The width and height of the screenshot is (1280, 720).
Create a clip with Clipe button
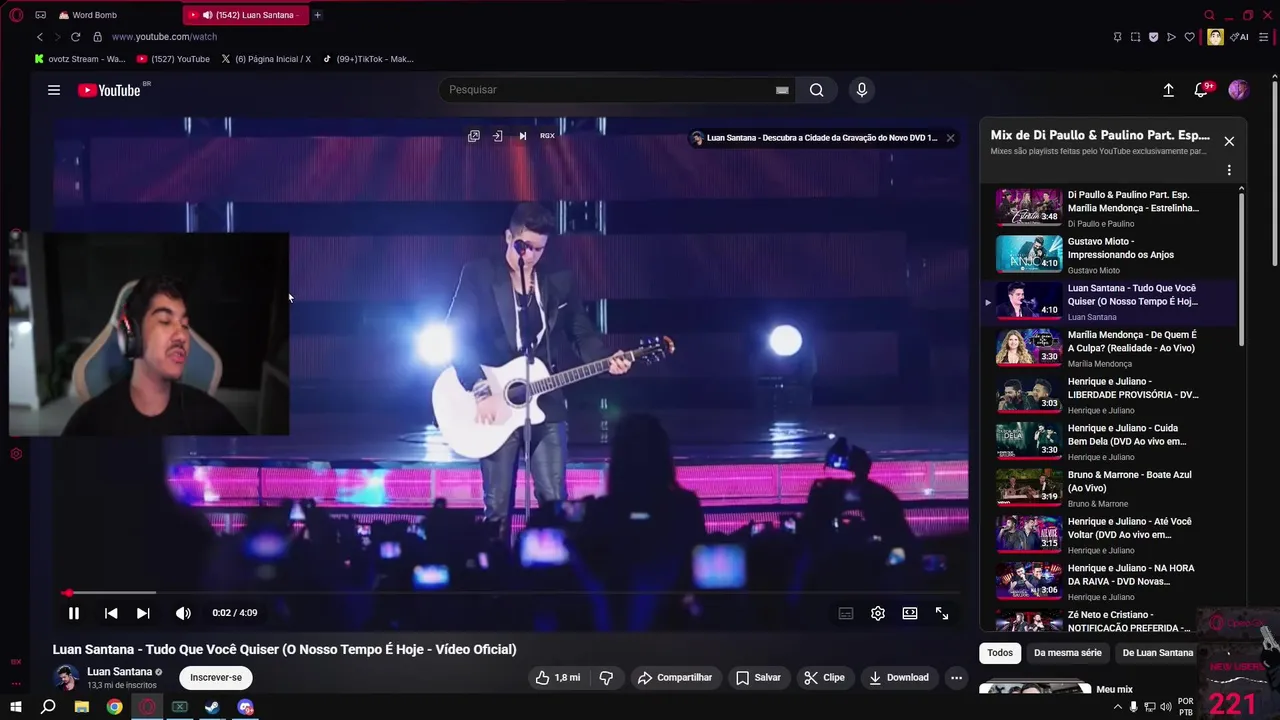click(x=825, y=678)
